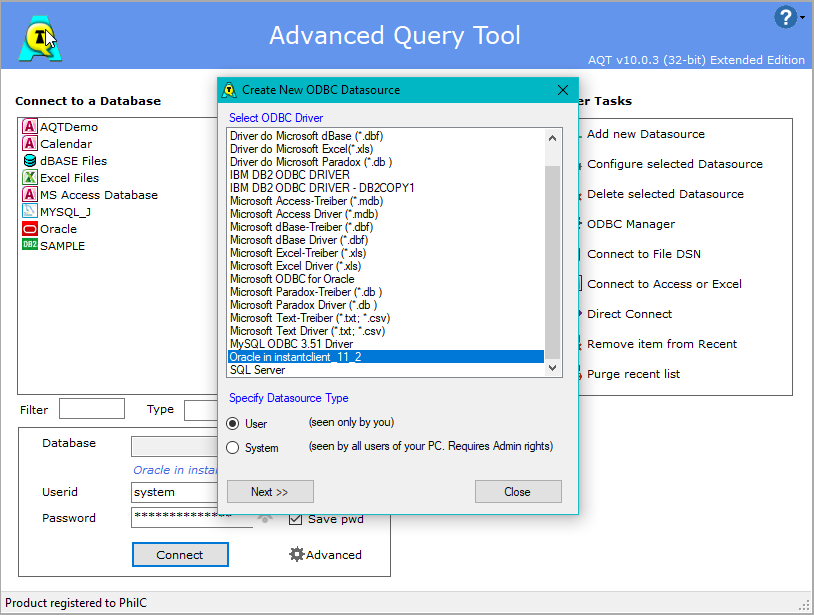The height and width of the screenshot is (615, 814).
Task: Close the Create New ODBC Datasource dialog
Action: pos(563,90)
